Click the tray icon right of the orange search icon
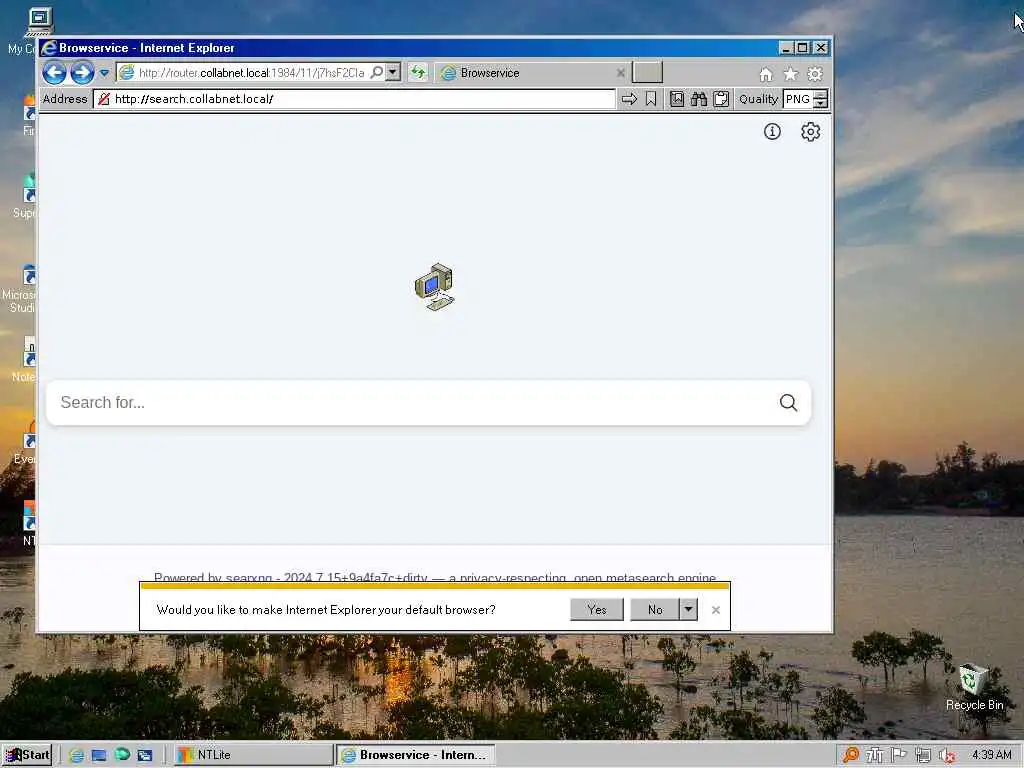Image resolution: width=1024 pixels, height=768 pixels. 874,756
